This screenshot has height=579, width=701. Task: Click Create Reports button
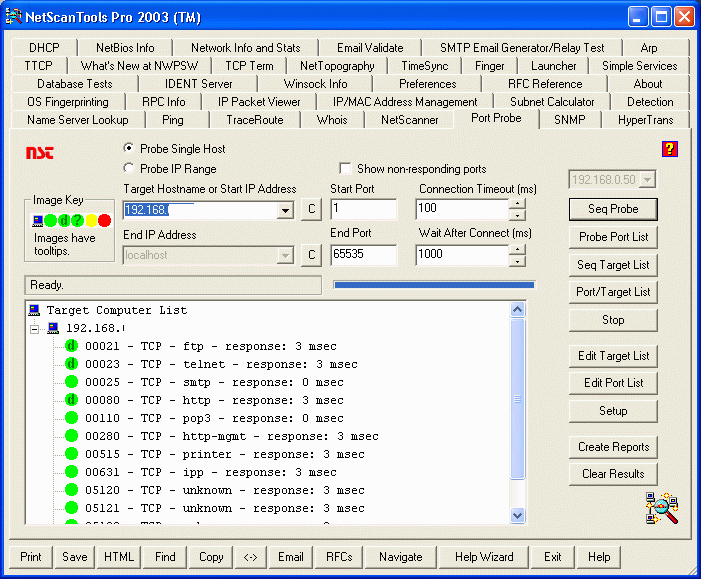click(613, 447)
